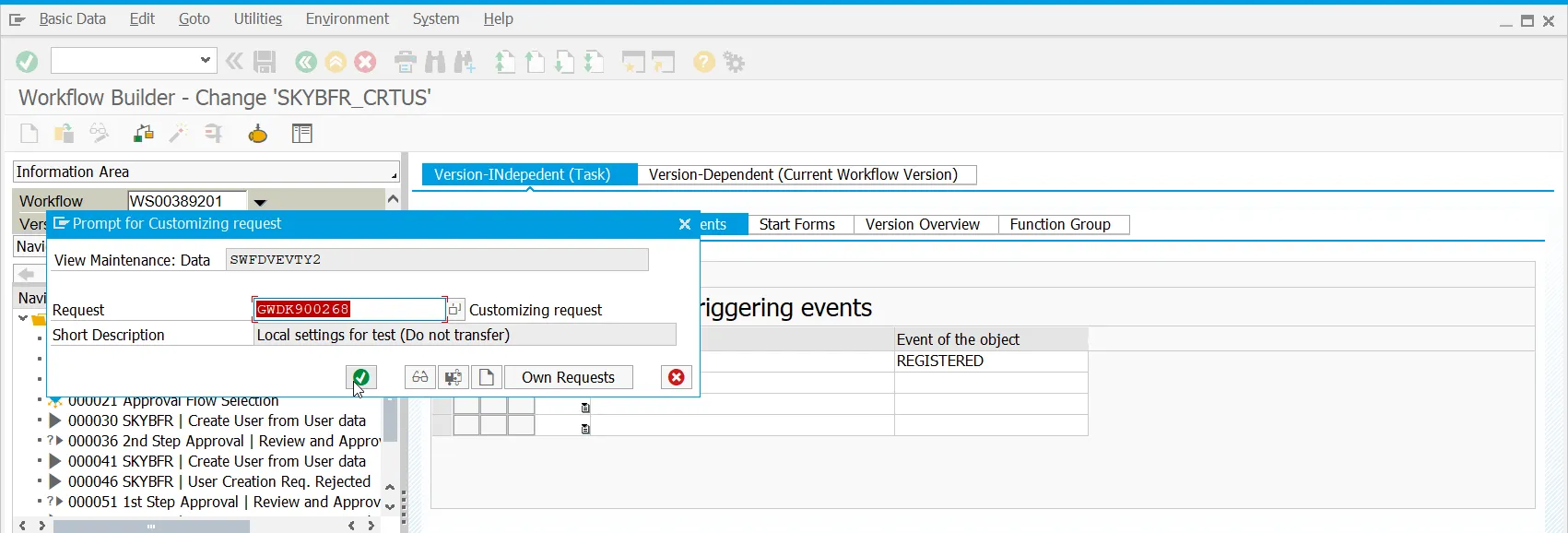
Task: Click the Find binoculars icon
Action: point(435,62)
